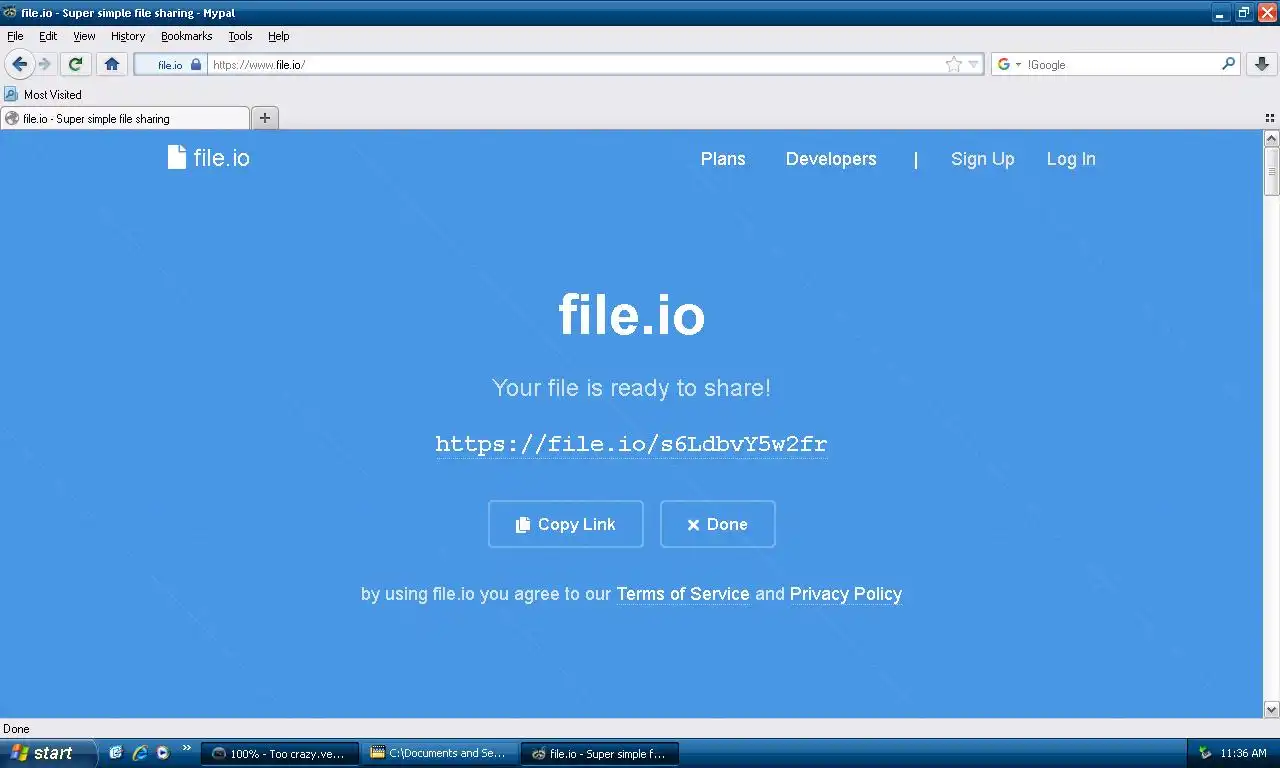Launch Internet Explorer from quick launch
Image resolution: width=1280 pixels, height=768 pixels.
point(139,752)
